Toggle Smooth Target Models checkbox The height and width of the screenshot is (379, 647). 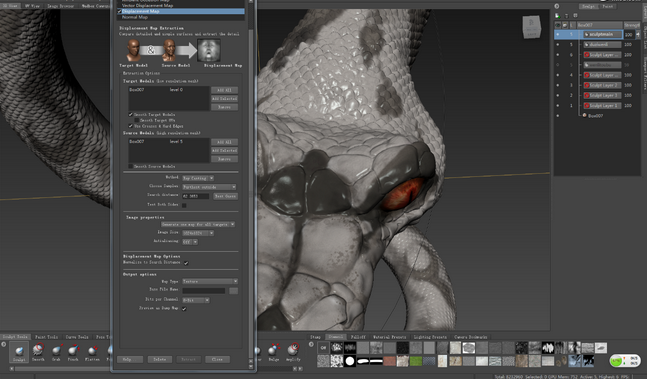pos(130,114)
